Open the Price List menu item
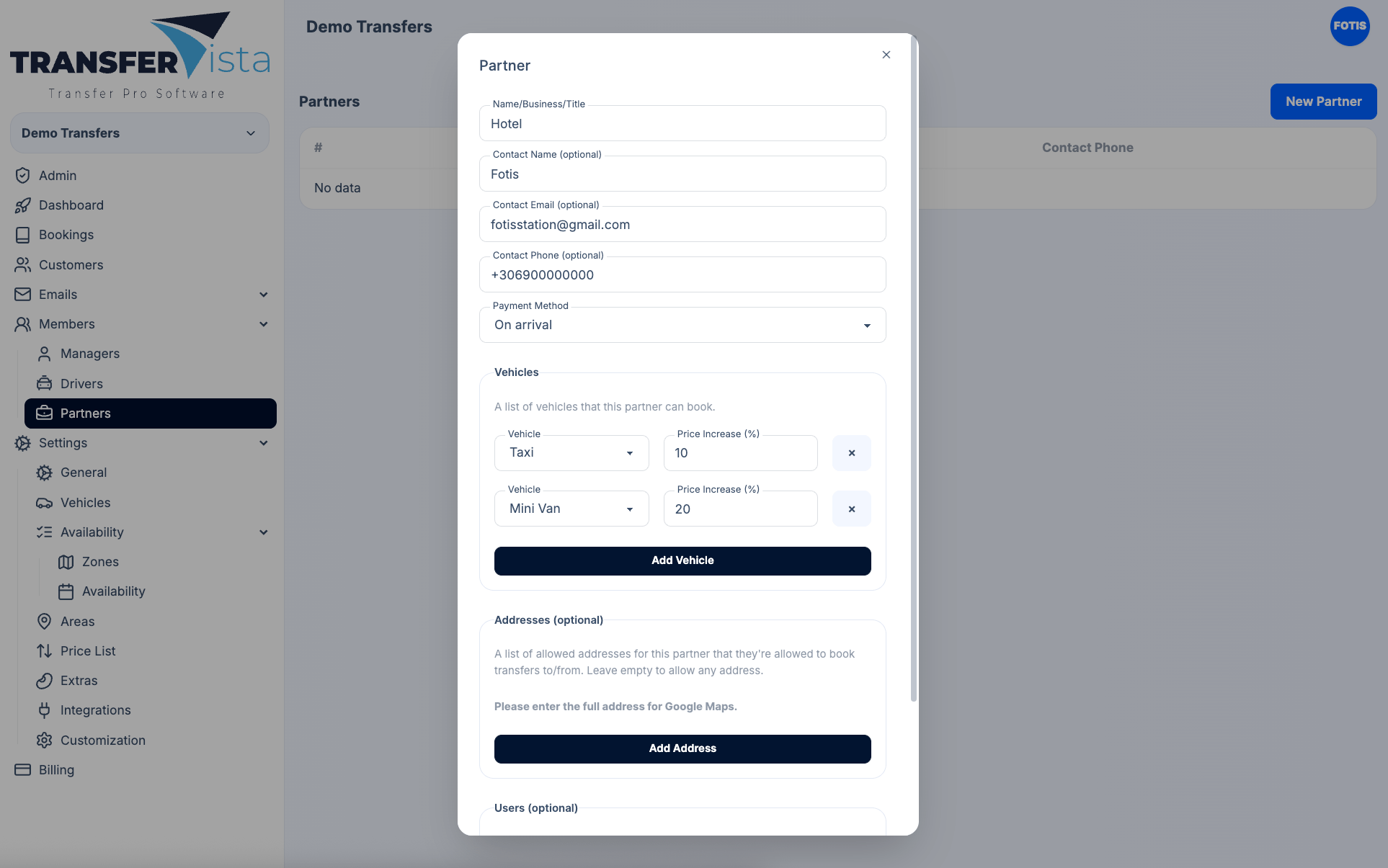 point(88,651)
